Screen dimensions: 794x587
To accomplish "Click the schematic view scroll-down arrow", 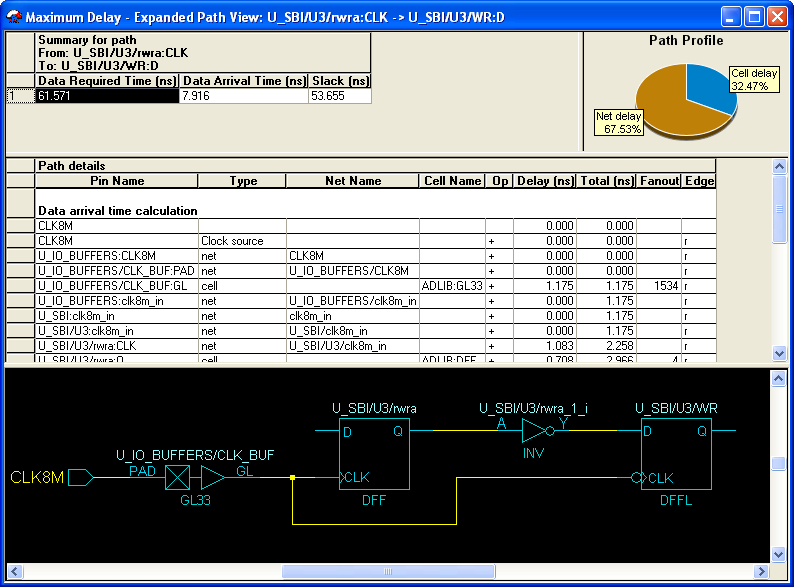I will tap(778, 555).
